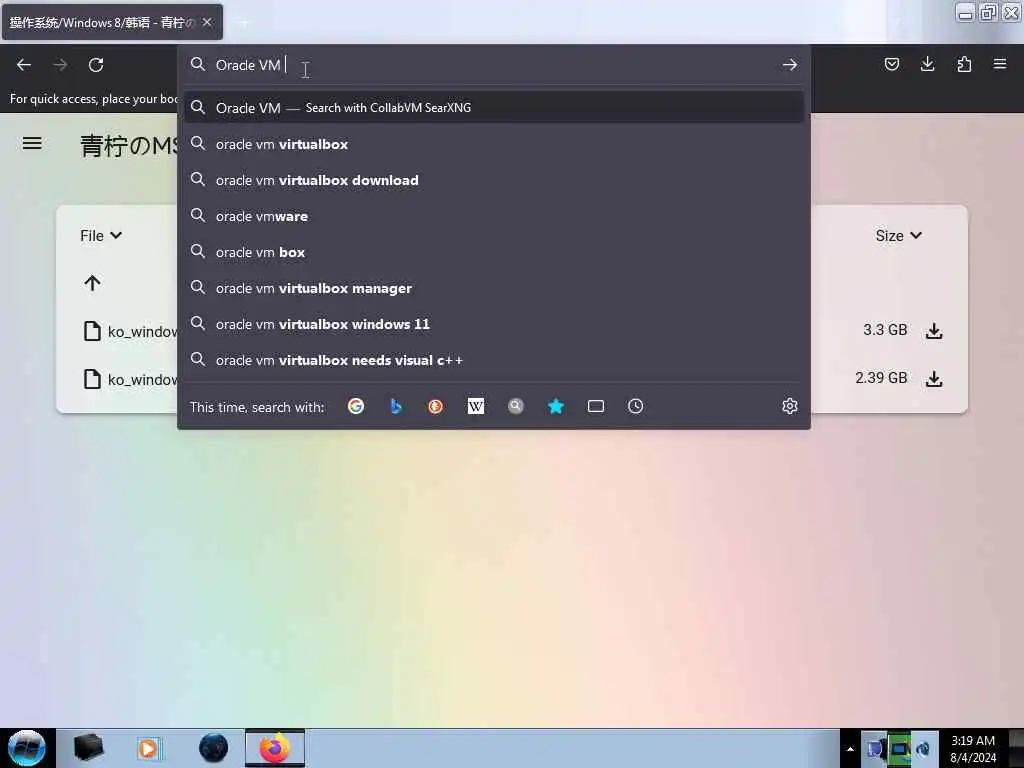Select suggestion oracle vm virtualbox

[x=494, y=144]
